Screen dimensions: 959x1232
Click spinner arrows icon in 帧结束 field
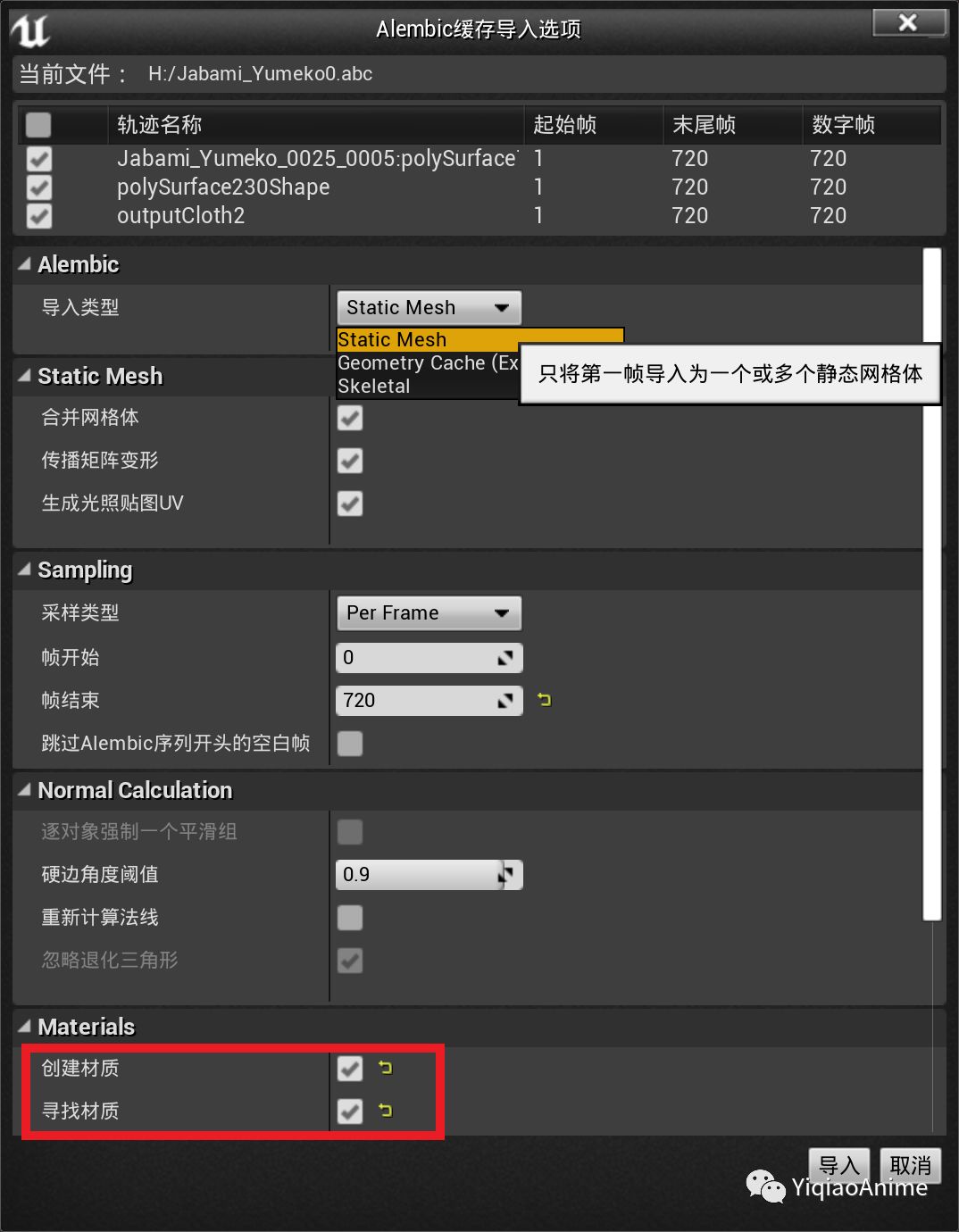(x=505, y=701)
